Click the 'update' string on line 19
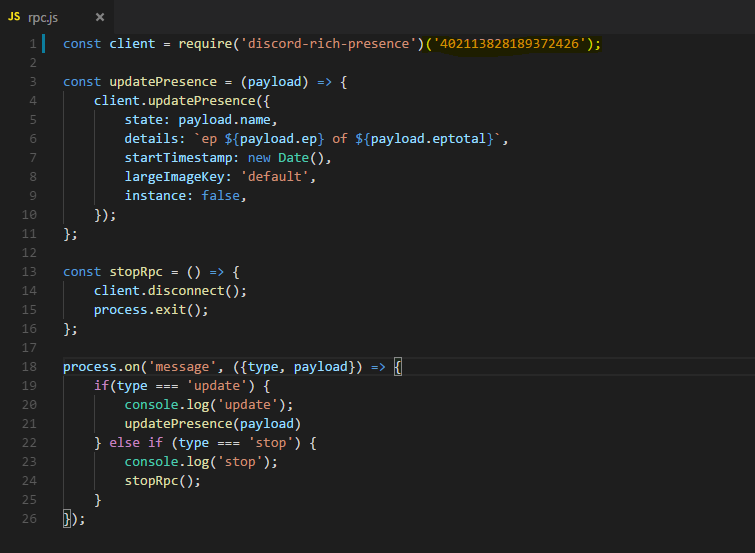Image resolution: width=755 pixels, height=553 pixels. coord(217,386)
